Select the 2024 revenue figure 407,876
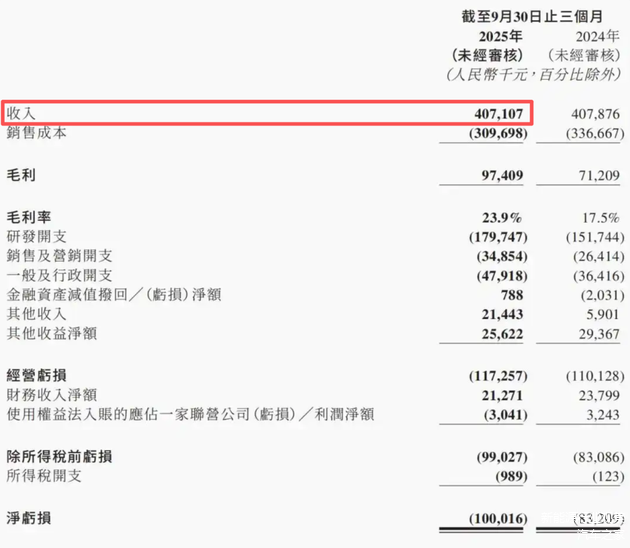630x548 pixels. pos(590,113)
